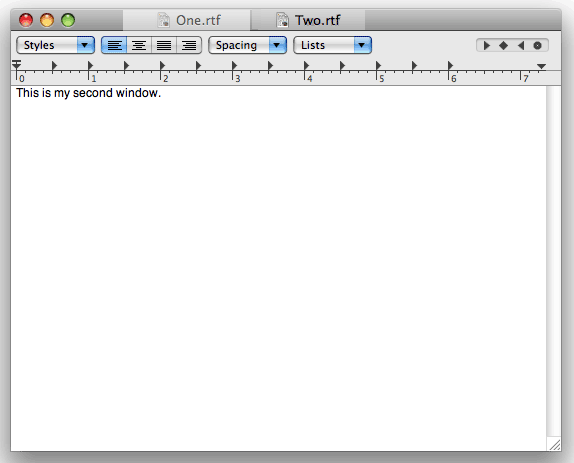This screenshot has width=574, height=463.
Task: Select the right tab stop icon
Action: (521, 45)
